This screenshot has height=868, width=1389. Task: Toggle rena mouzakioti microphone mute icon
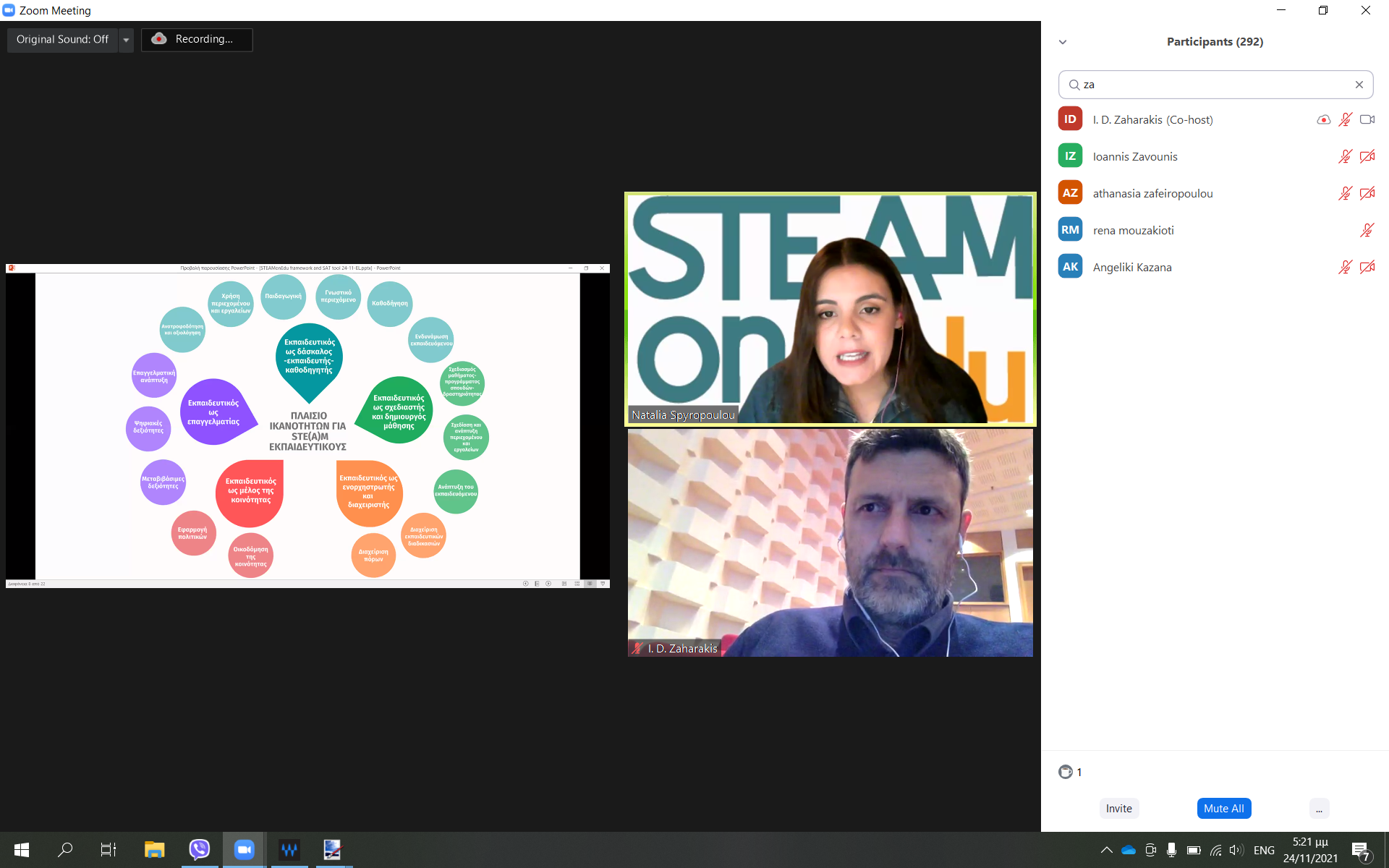point(1367,231)
